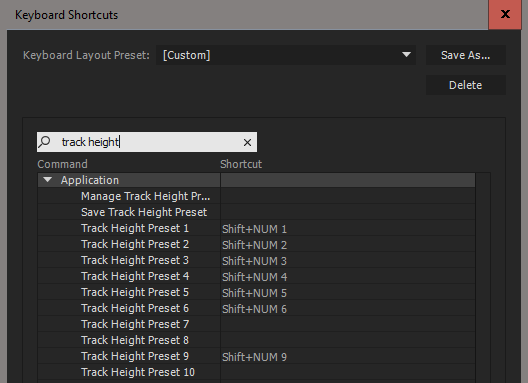Image resolution: width=528 pixels, height=383 pixels.
Task: Click empty shortcut cell for Track Height Preset 7
Action: 348,324
